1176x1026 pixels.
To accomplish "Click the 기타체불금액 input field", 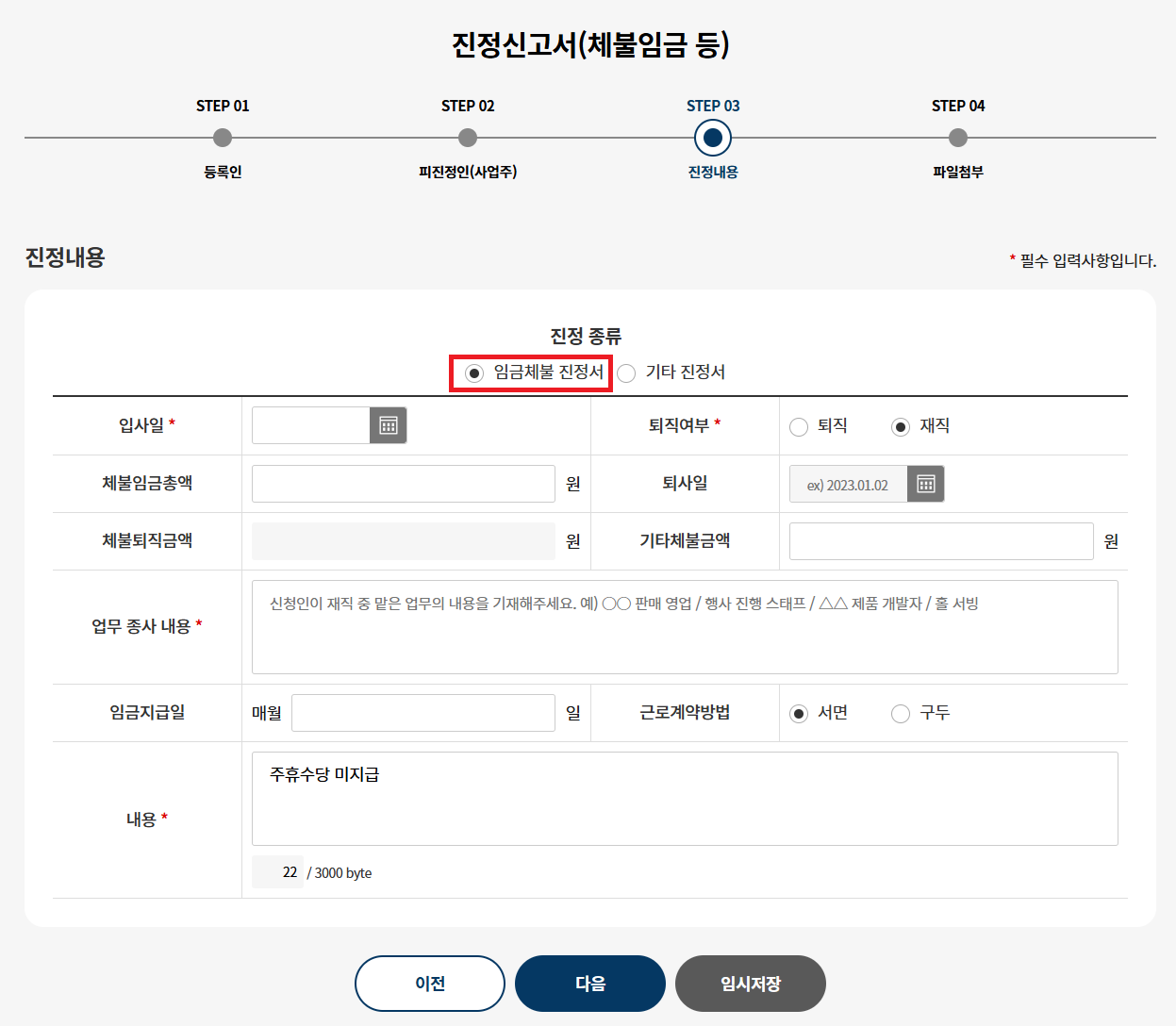I will [940, 540].
